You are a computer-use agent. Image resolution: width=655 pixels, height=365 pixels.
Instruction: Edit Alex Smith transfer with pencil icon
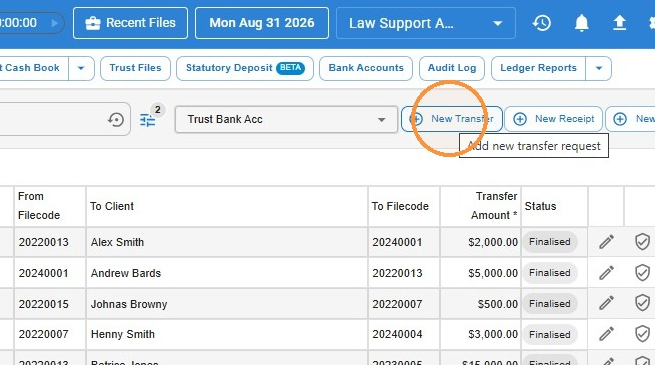point(607,242)
